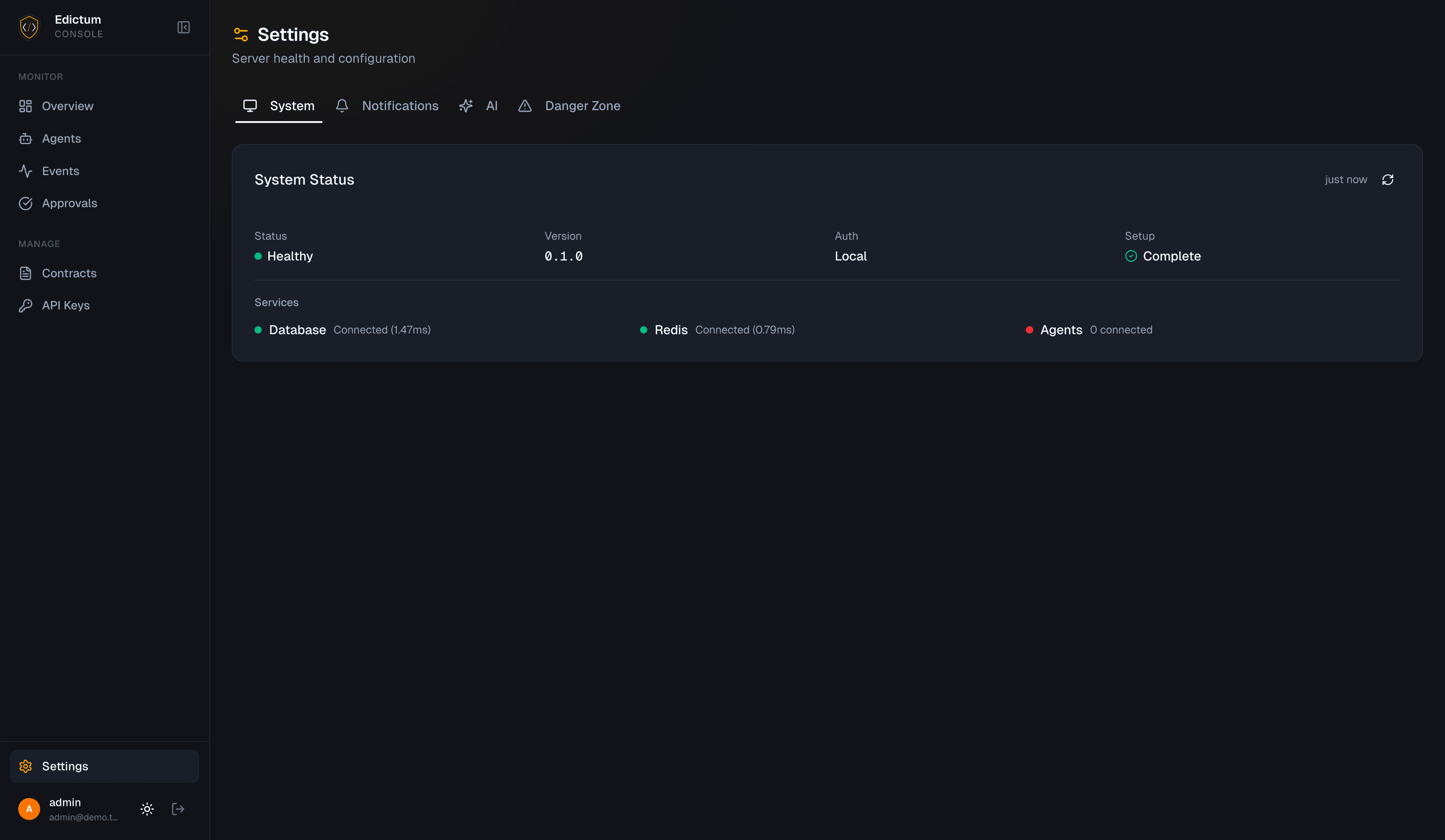Refresh System Status with the reload icon
This screenshot has height=840, width=1445.
tap(1388, 179)
